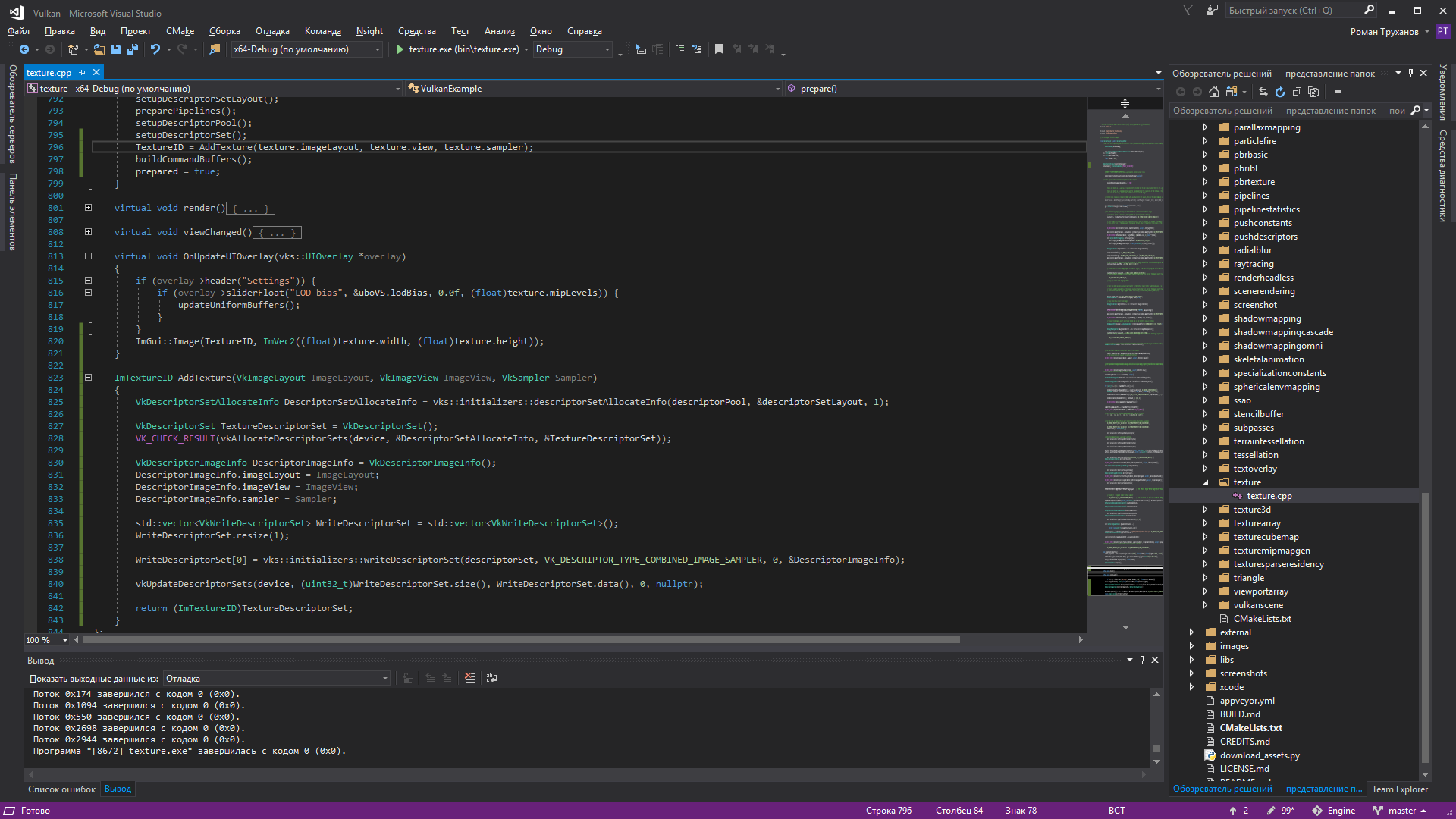Open the Панель элементов side panel

click(12, 212)
